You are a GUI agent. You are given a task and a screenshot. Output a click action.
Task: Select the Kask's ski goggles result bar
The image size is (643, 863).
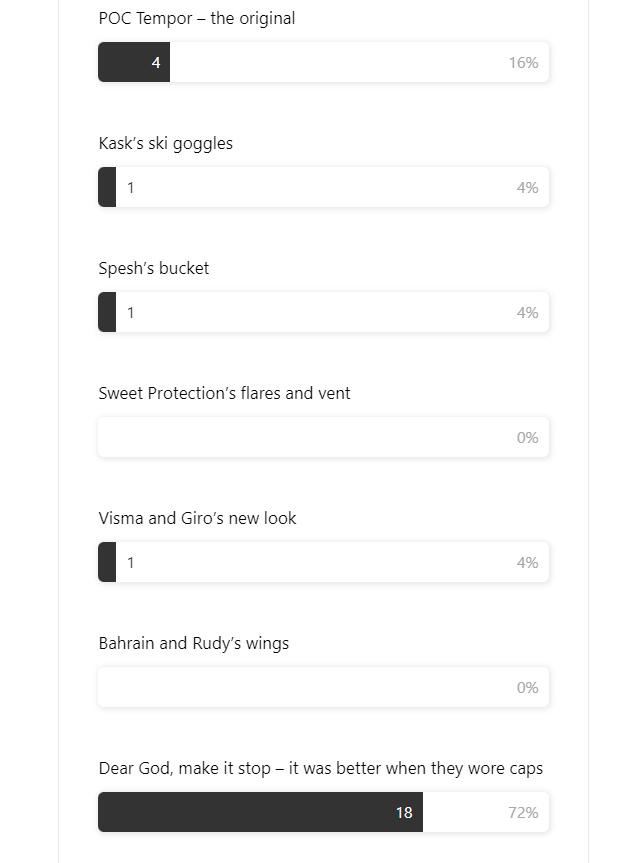pyautogui.click(x=324, y=187)
